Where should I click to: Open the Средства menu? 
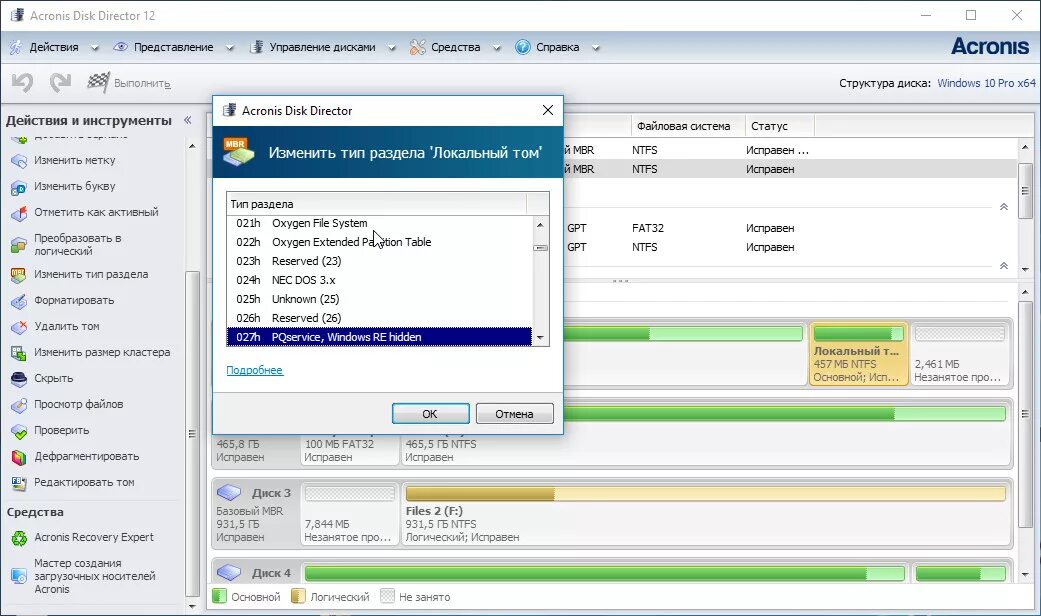pos(455,47)
